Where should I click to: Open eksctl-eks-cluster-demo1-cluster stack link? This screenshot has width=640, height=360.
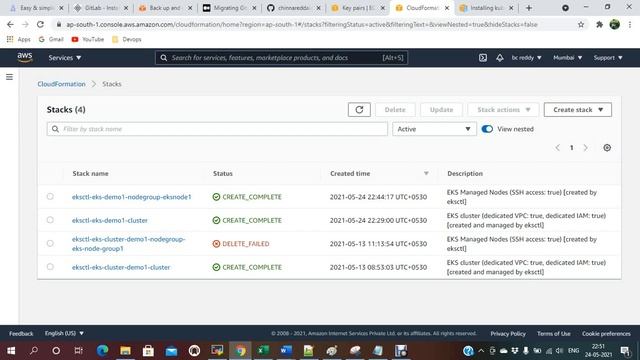point(121,267)
